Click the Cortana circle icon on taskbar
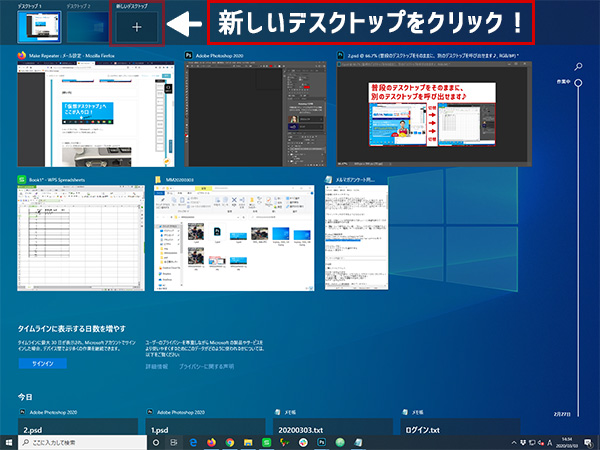 click(156, 442)
